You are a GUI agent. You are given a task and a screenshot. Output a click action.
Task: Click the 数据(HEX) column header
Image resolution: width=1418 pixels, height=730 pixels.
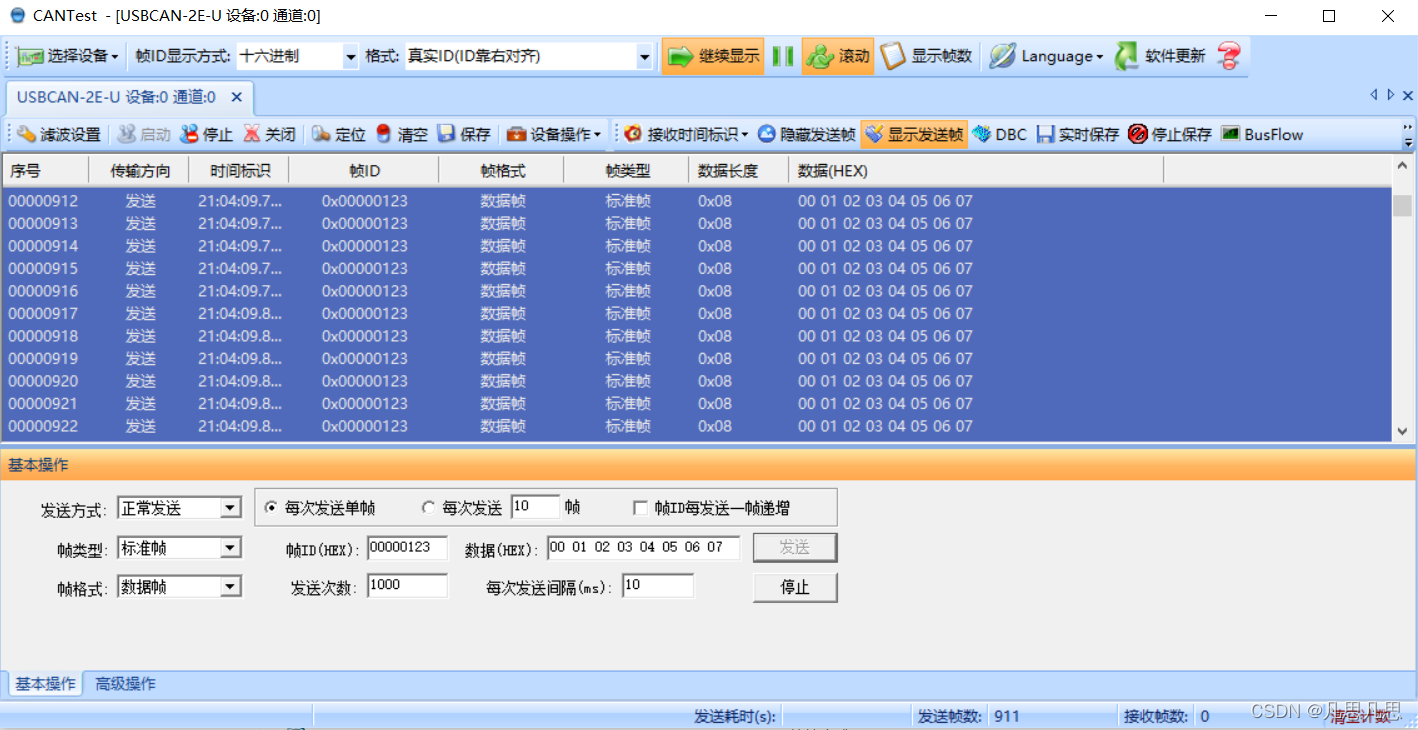click(976, 171)
